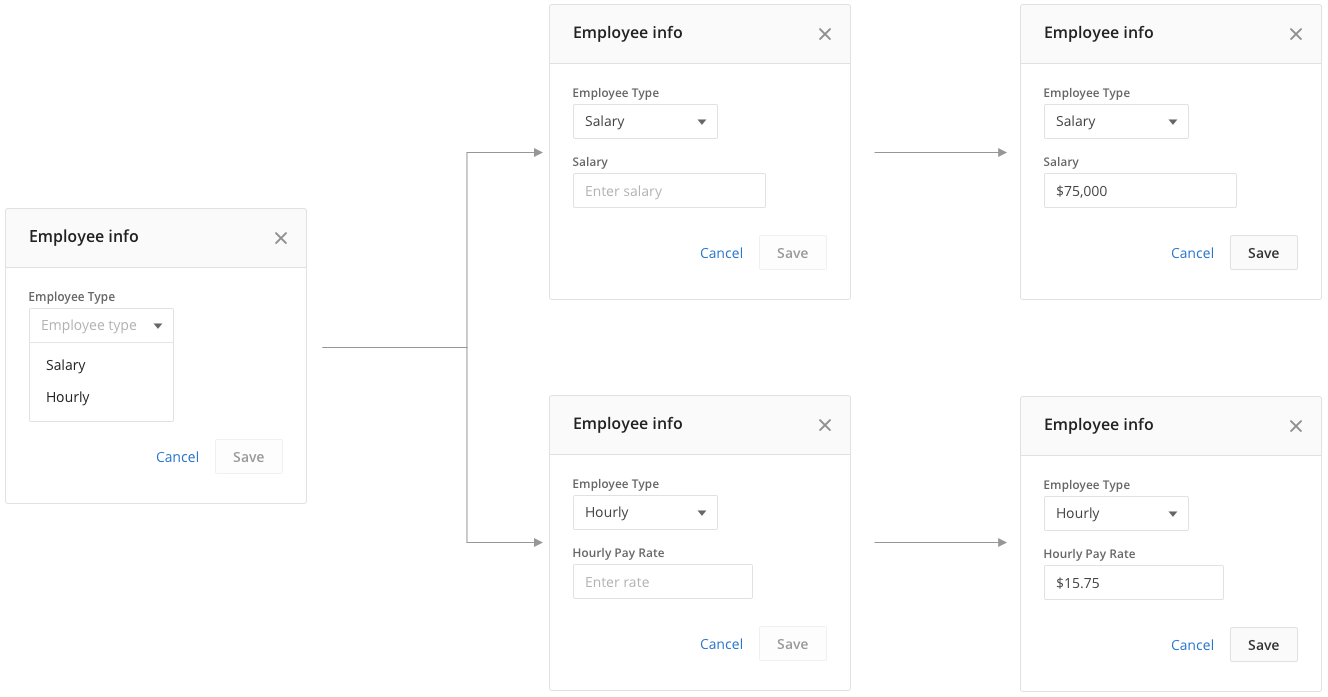Viewport: 1328px width, 697px height.
Task: Open Salary dropdown above the $75,000 field
Action: pyautogui.click(x=1116, y=121)
